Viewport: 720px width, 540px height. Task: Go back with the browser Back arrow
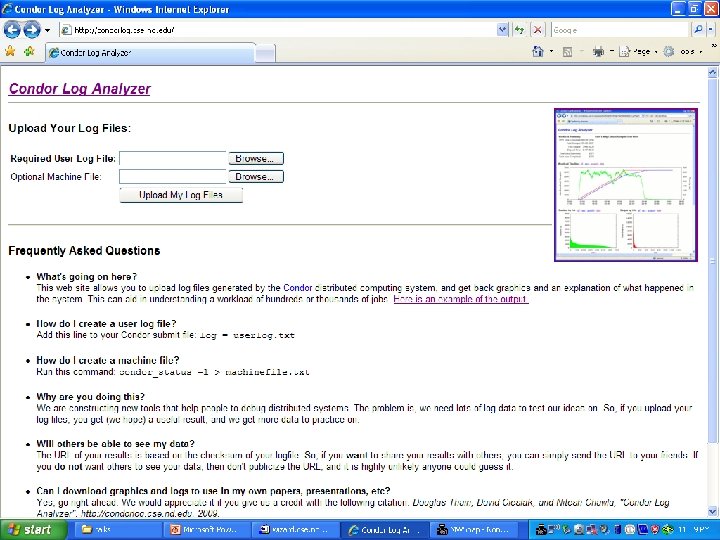(x=12, y=30)
